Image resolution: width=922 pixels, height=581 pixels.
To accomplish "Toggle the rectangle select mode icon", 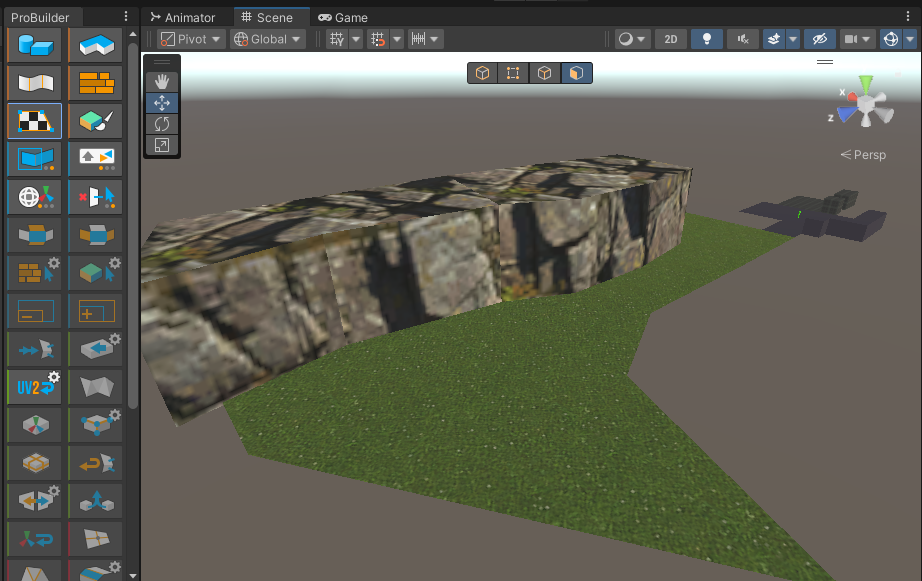I will tap(35, 159).
